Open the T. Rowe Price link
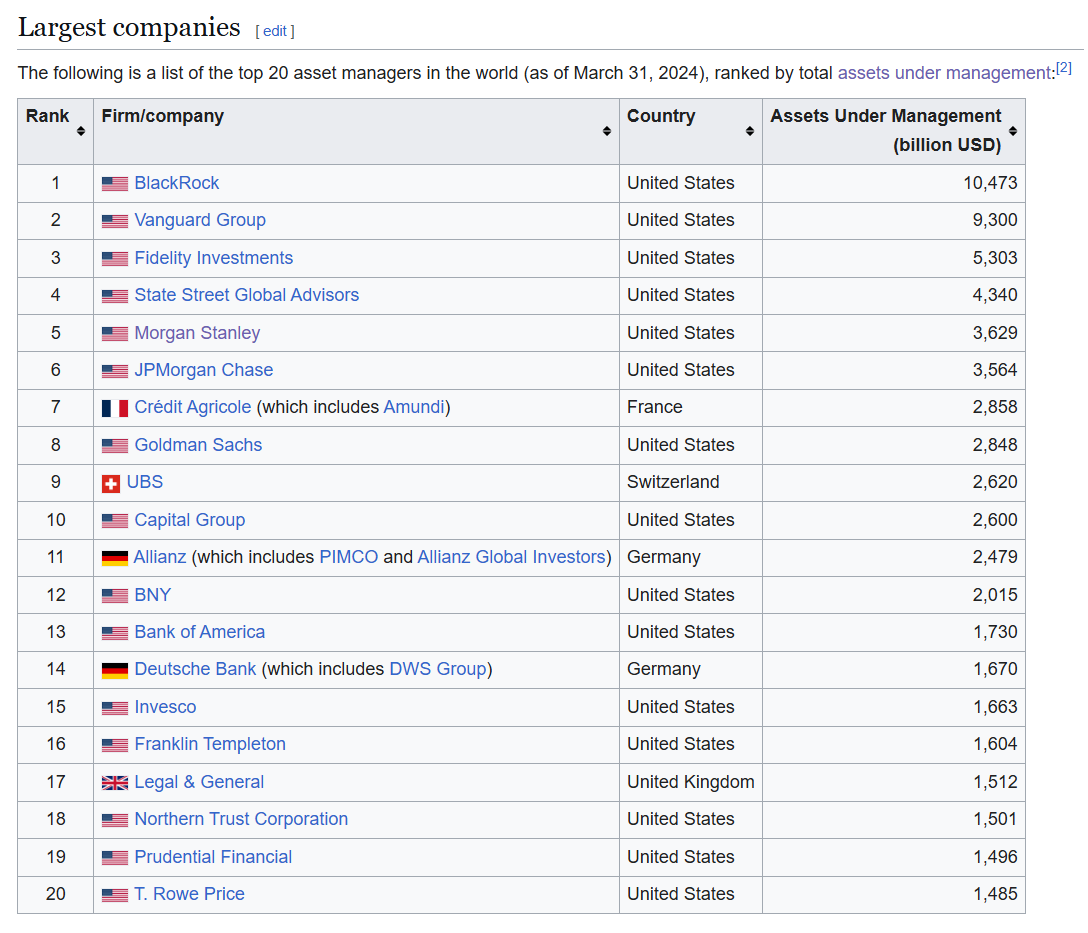Viewport: 1088px width, 933px height. coord(189,894)
